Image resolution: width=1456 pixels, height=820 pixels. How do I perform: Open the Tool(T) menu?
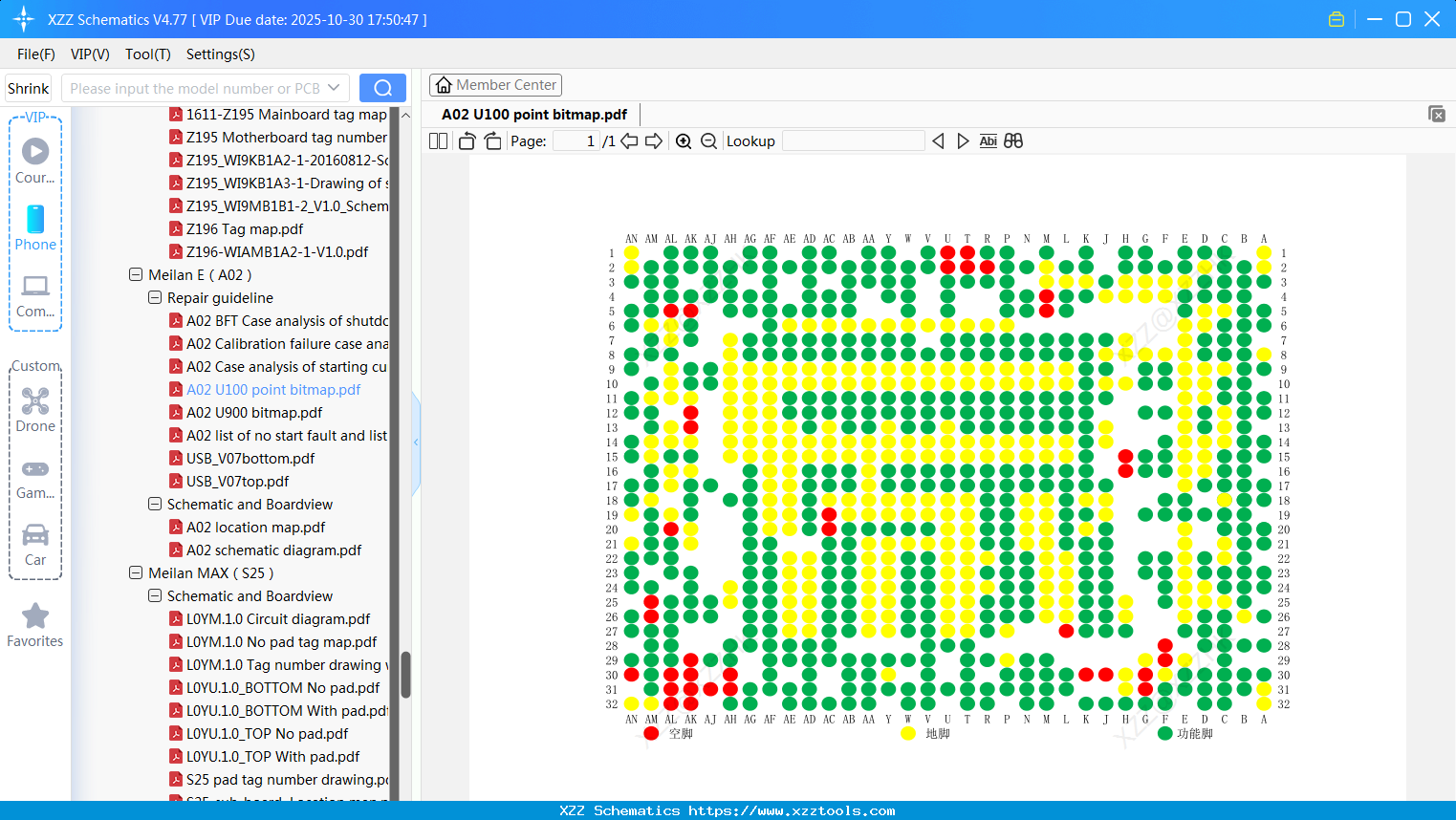(x=148, y=54)
